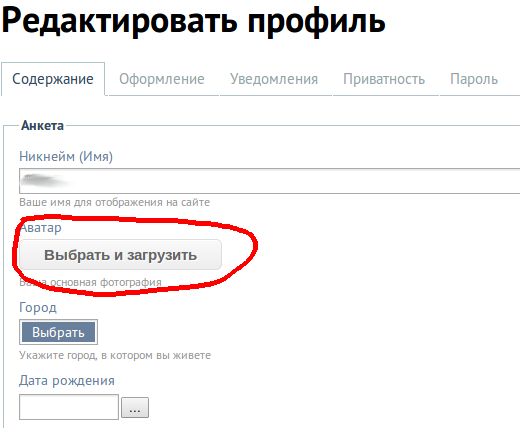Image resolution: width=520 pixels, height=428 pixels.
Task: Click the Редактировать профиль page heading
Action: tap(193, 21)
